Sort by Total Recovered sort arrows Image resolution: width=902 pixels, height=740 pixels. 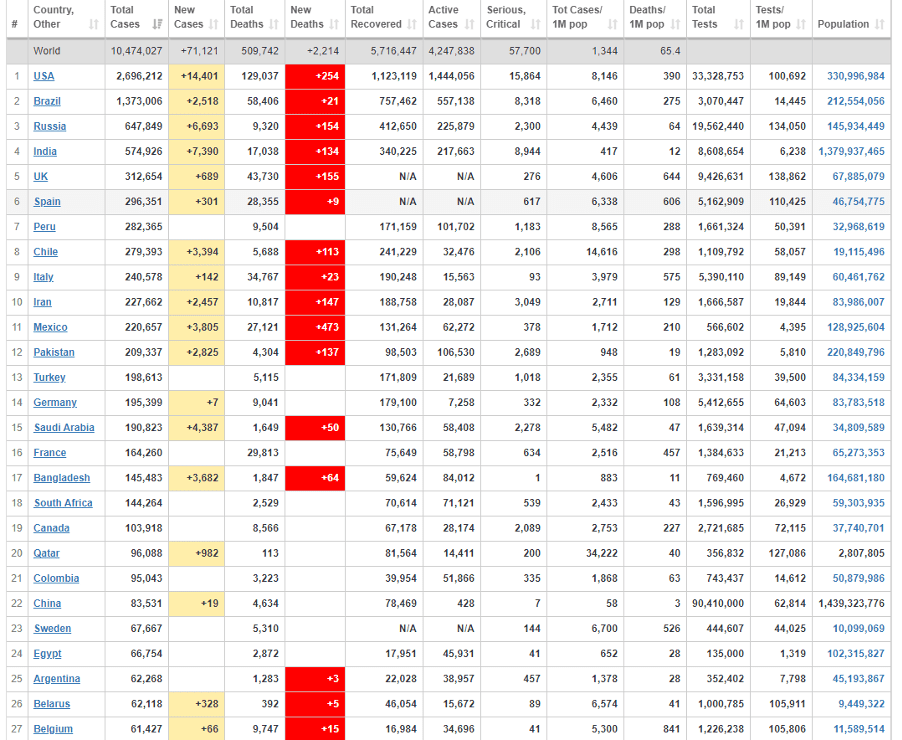coord(412,25)
